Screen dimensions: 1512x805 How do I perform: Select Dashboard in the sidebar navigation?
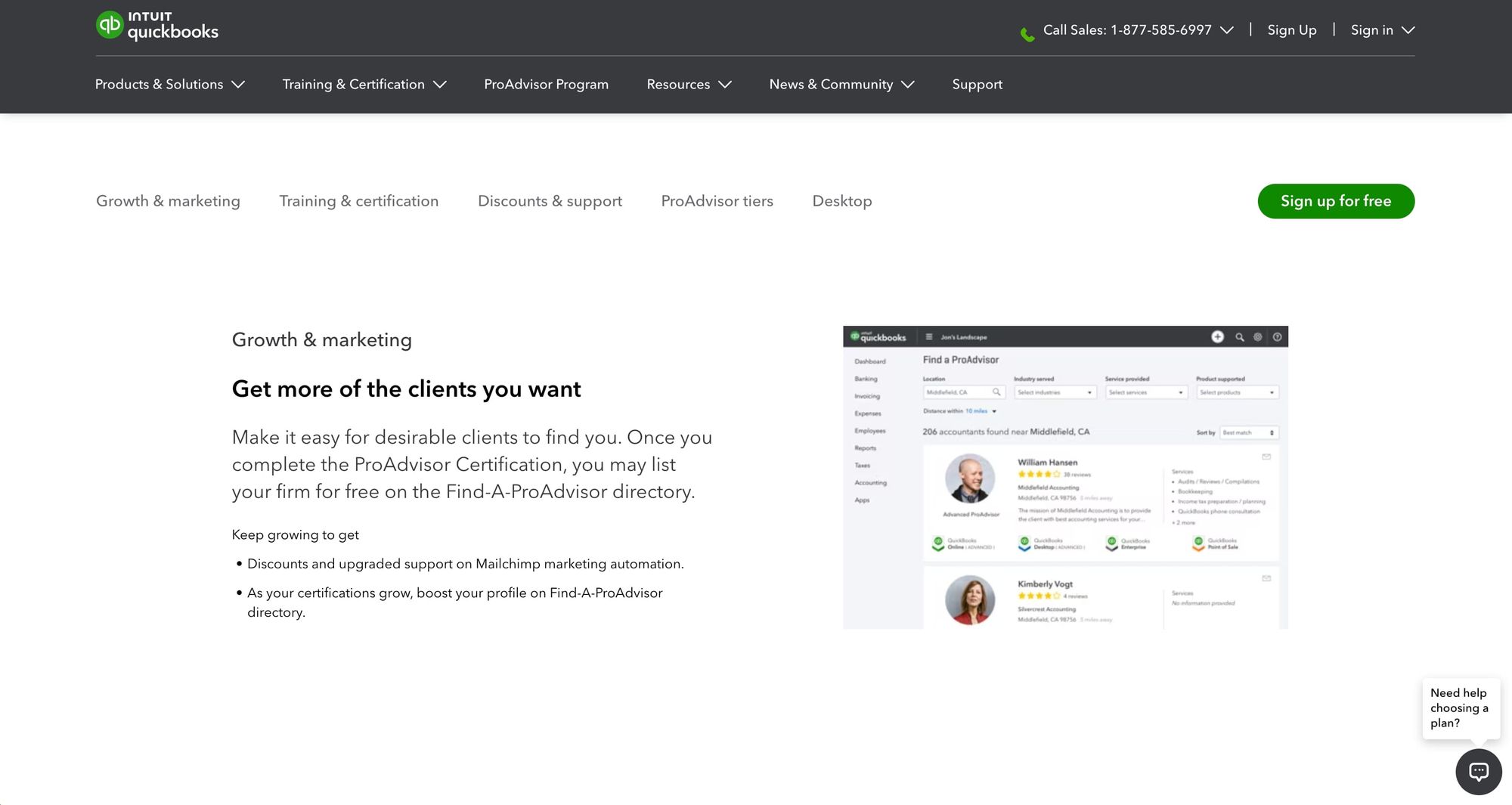(x=870, y=361)
